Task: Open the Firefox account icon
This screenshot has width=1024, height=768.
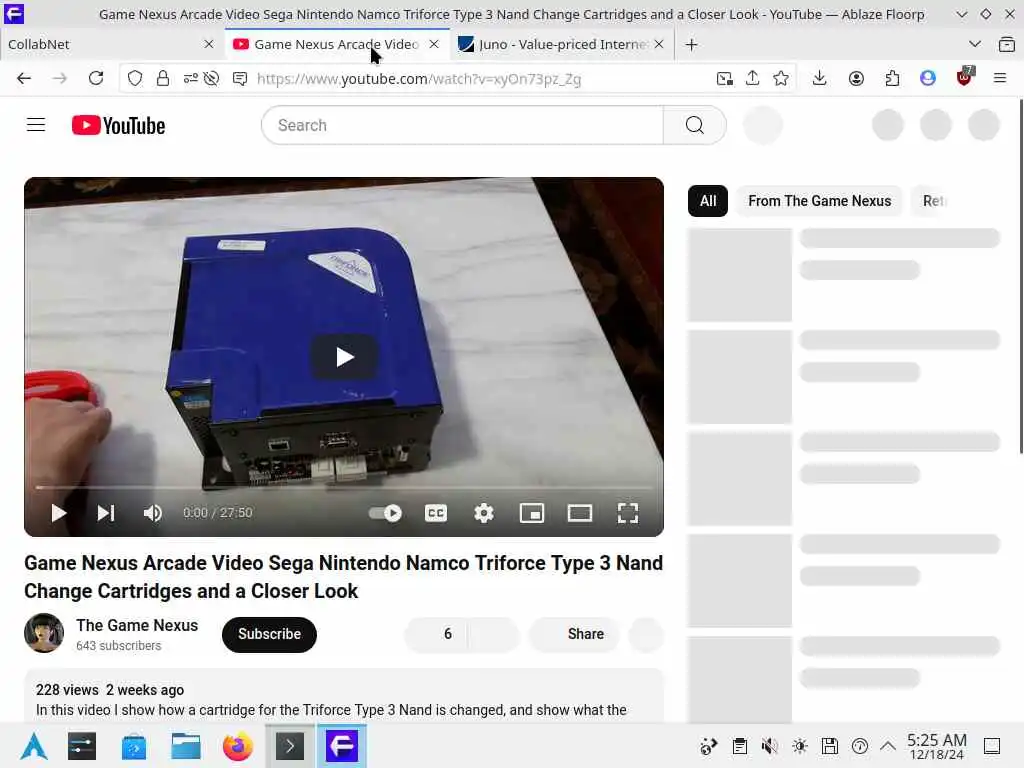Action: click(856, 78)
